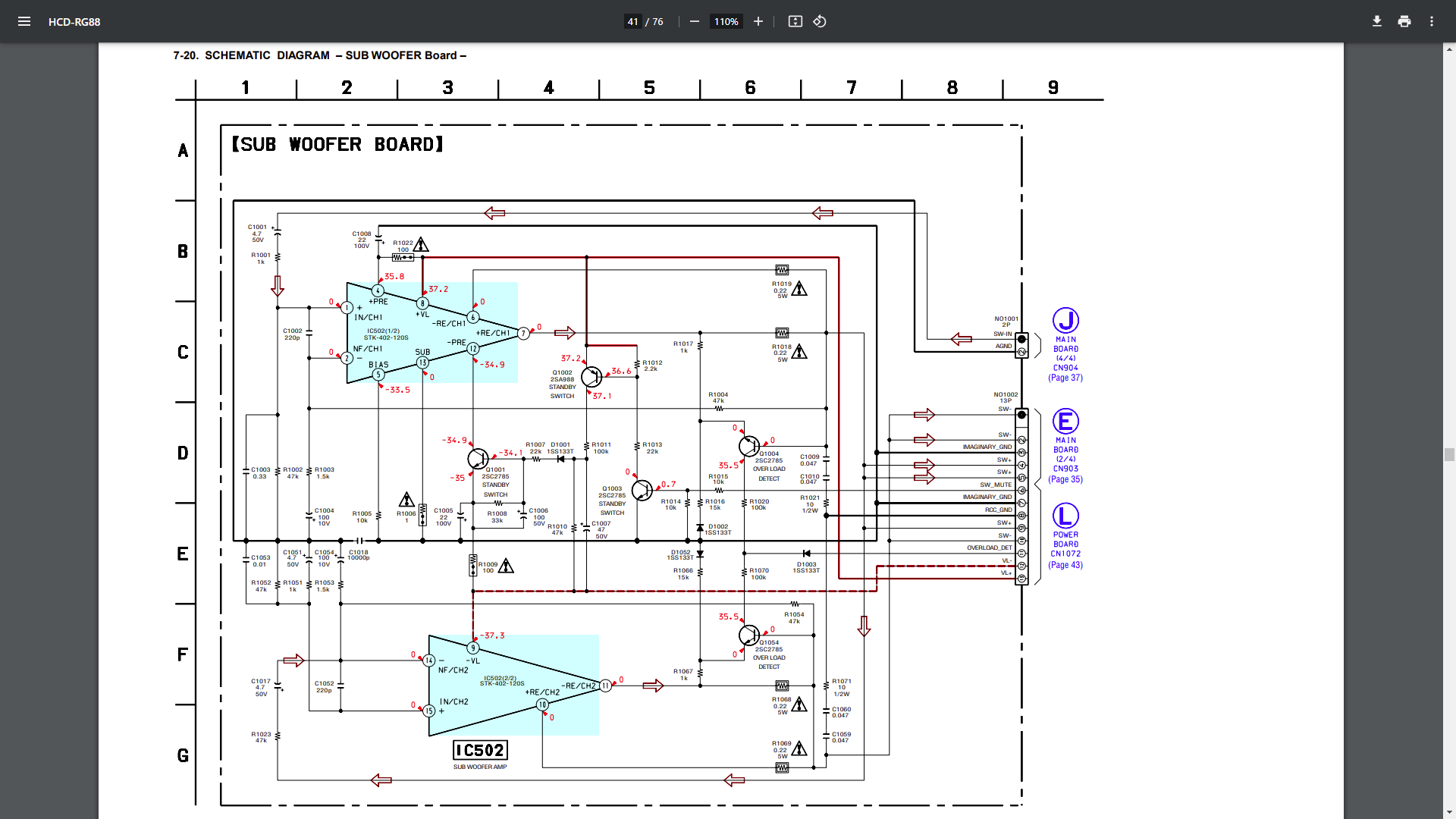Click the (Page 43) reference text
1456x819 pixels.
1065,565
